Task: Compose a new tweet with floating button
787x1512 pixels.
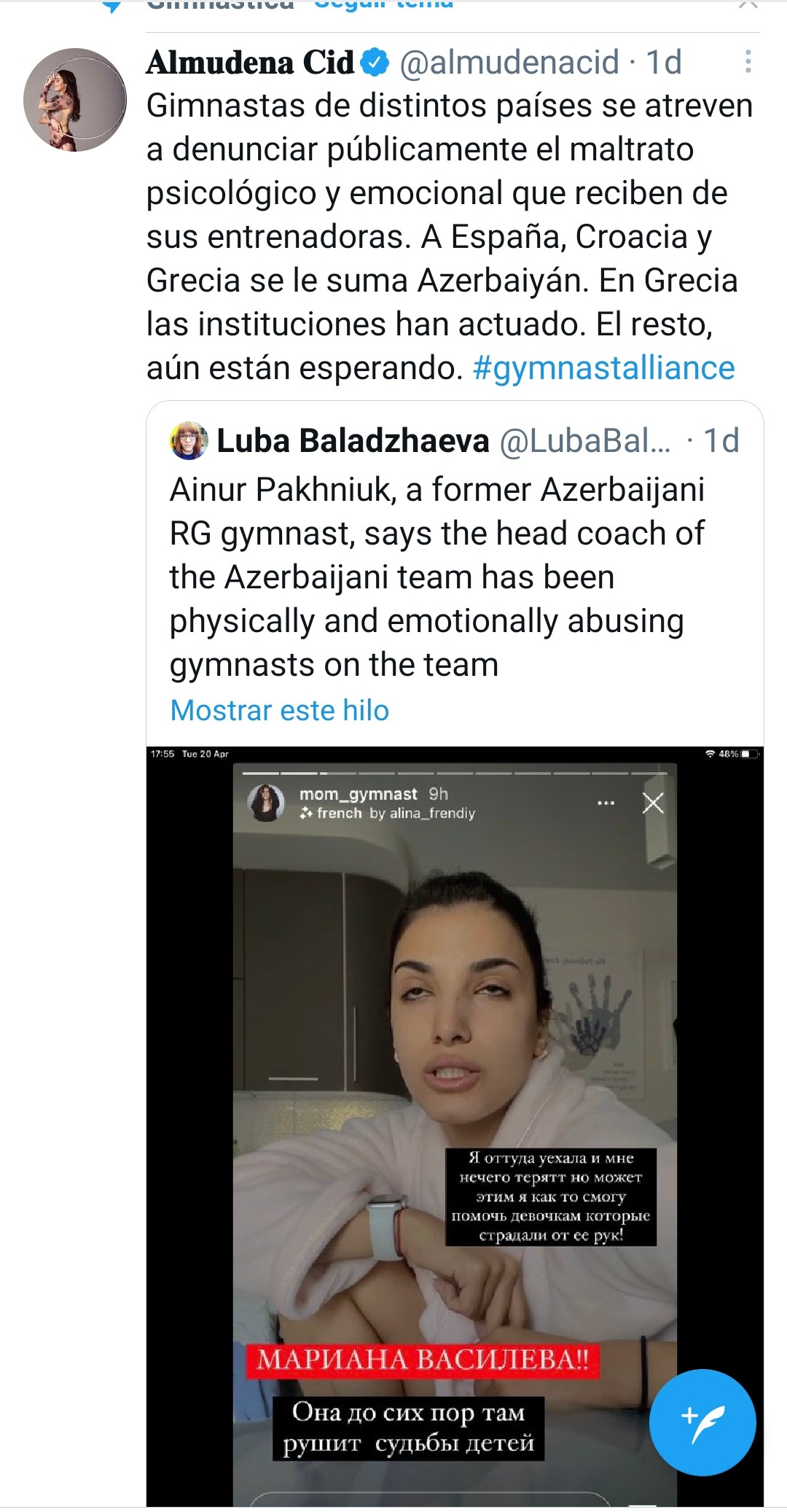Action: point(702,1422)
